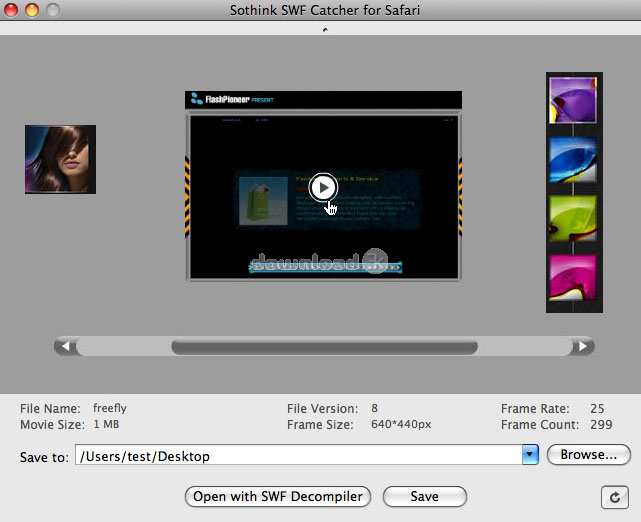Select the blue abstract thumbnail
The image size is (641, 522).
(573, 159)
